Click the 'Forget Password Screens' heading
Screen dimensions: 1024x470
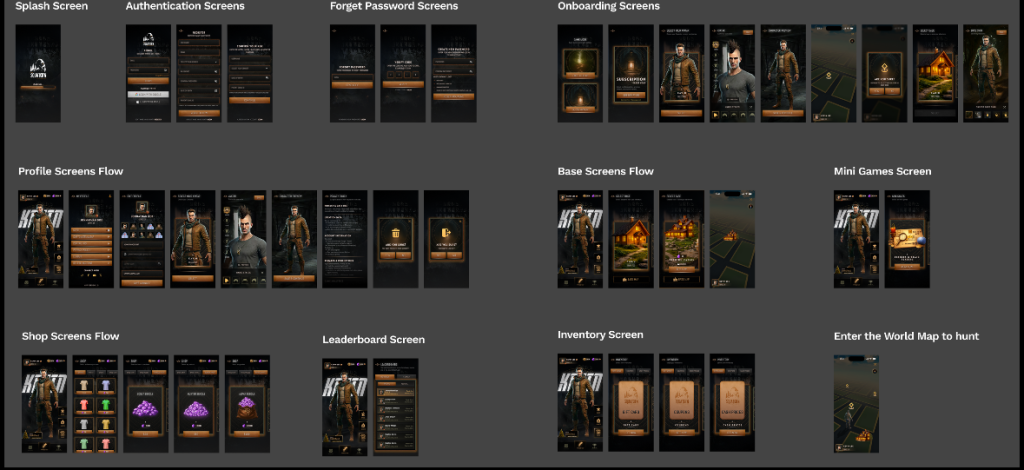[x=394, y=6]
